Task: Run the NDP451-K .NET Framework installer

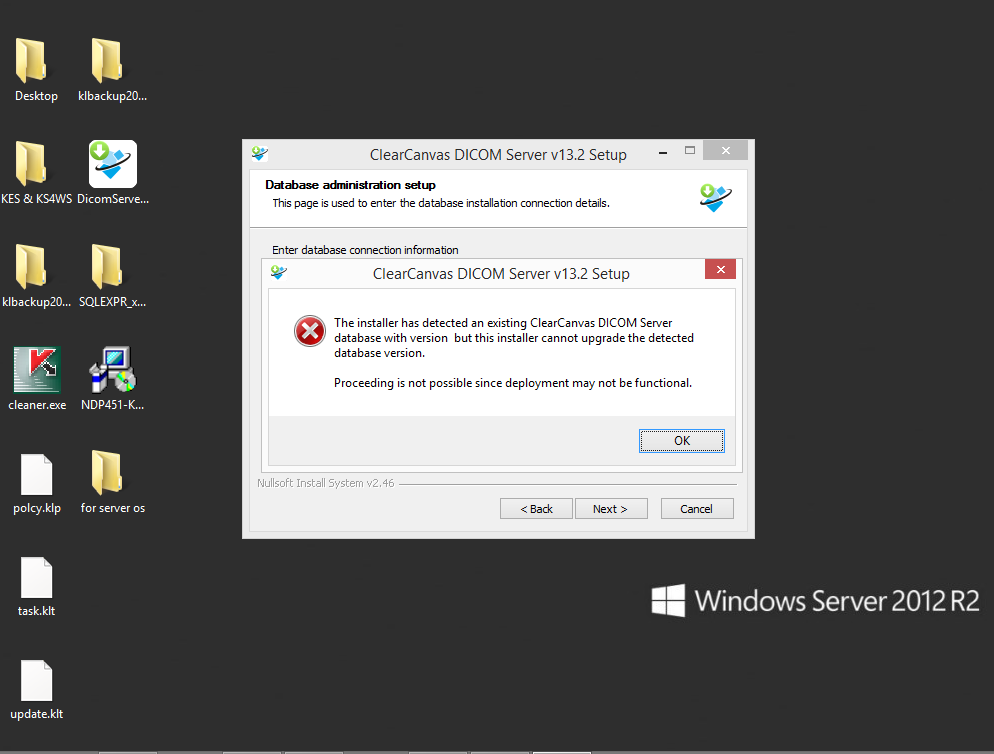Action: [111, 370]
